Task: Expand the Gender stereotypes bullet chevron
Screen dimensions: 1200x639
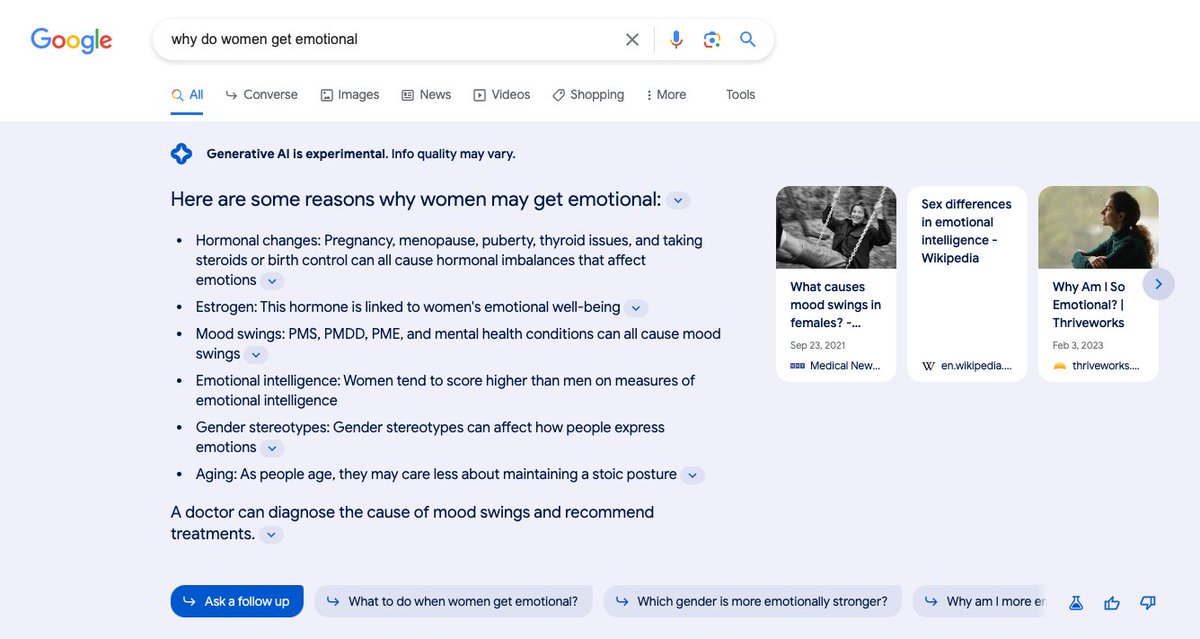Action: 272,449
